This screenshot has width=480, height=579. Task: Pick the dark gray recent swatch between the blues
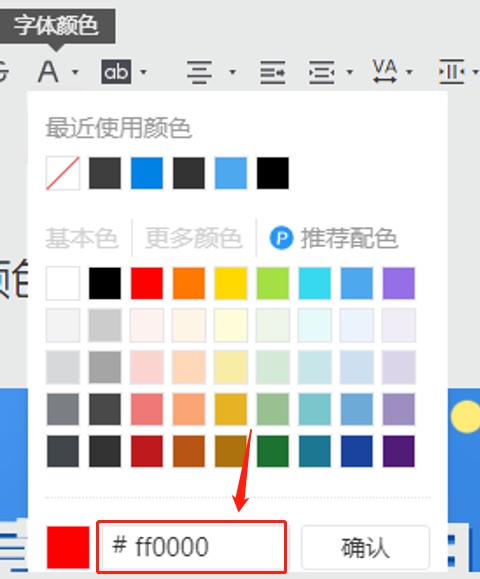[189, 173]
